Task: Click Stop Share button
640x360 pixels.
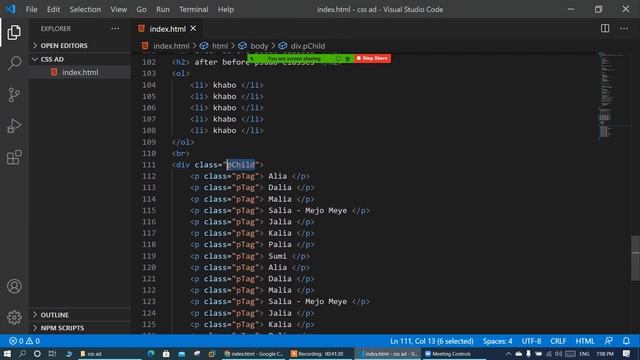Action: pos(372,58)
